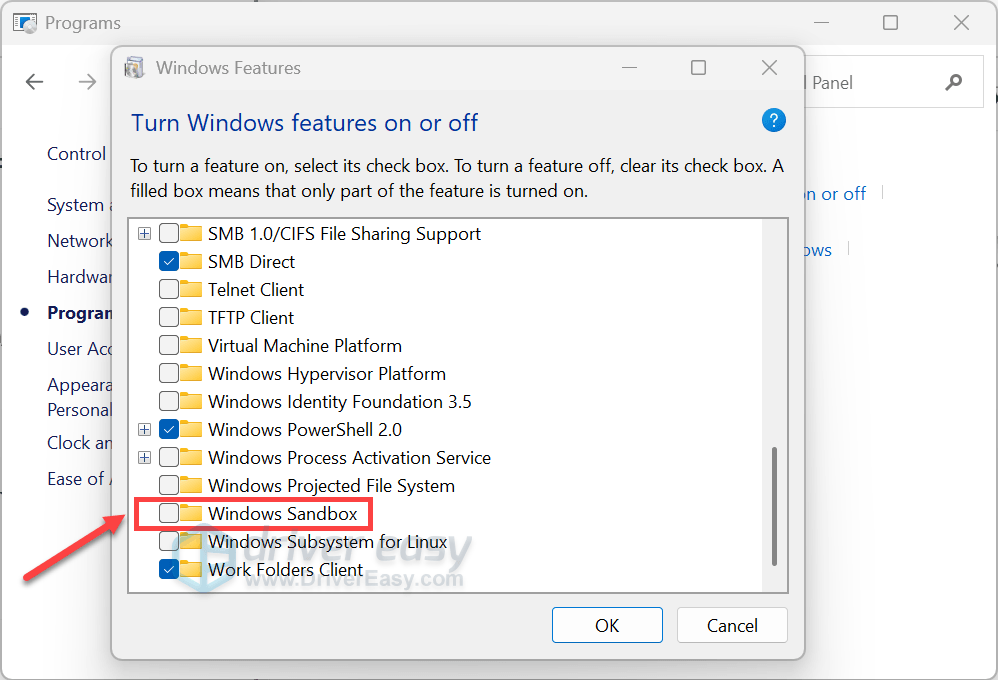Open Clock and Region sidebar link
Image resolution: width=998 pixels, height=680 pixels.
pos(79,443)
